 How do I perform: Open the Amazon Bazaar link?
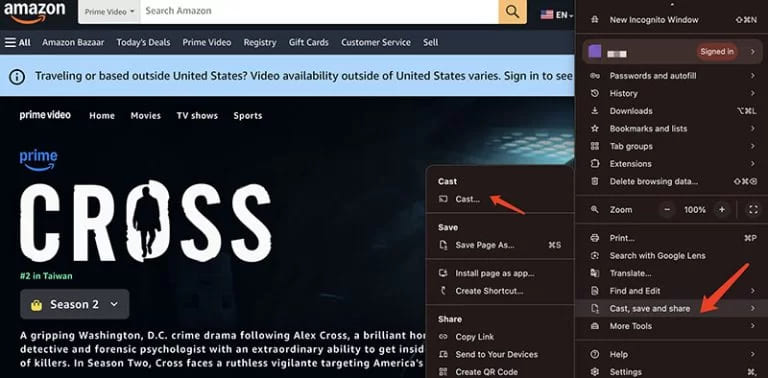(x=73, y=43)
